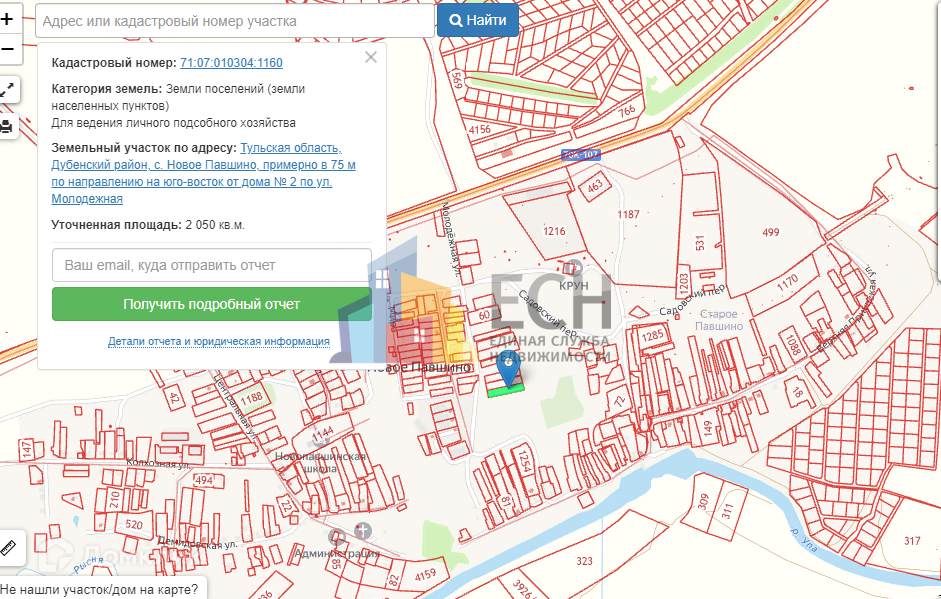Click the Администрация map marker icon
Image resolution: width=941 pixels, height=599 pixels.
[x=337, y=537]
